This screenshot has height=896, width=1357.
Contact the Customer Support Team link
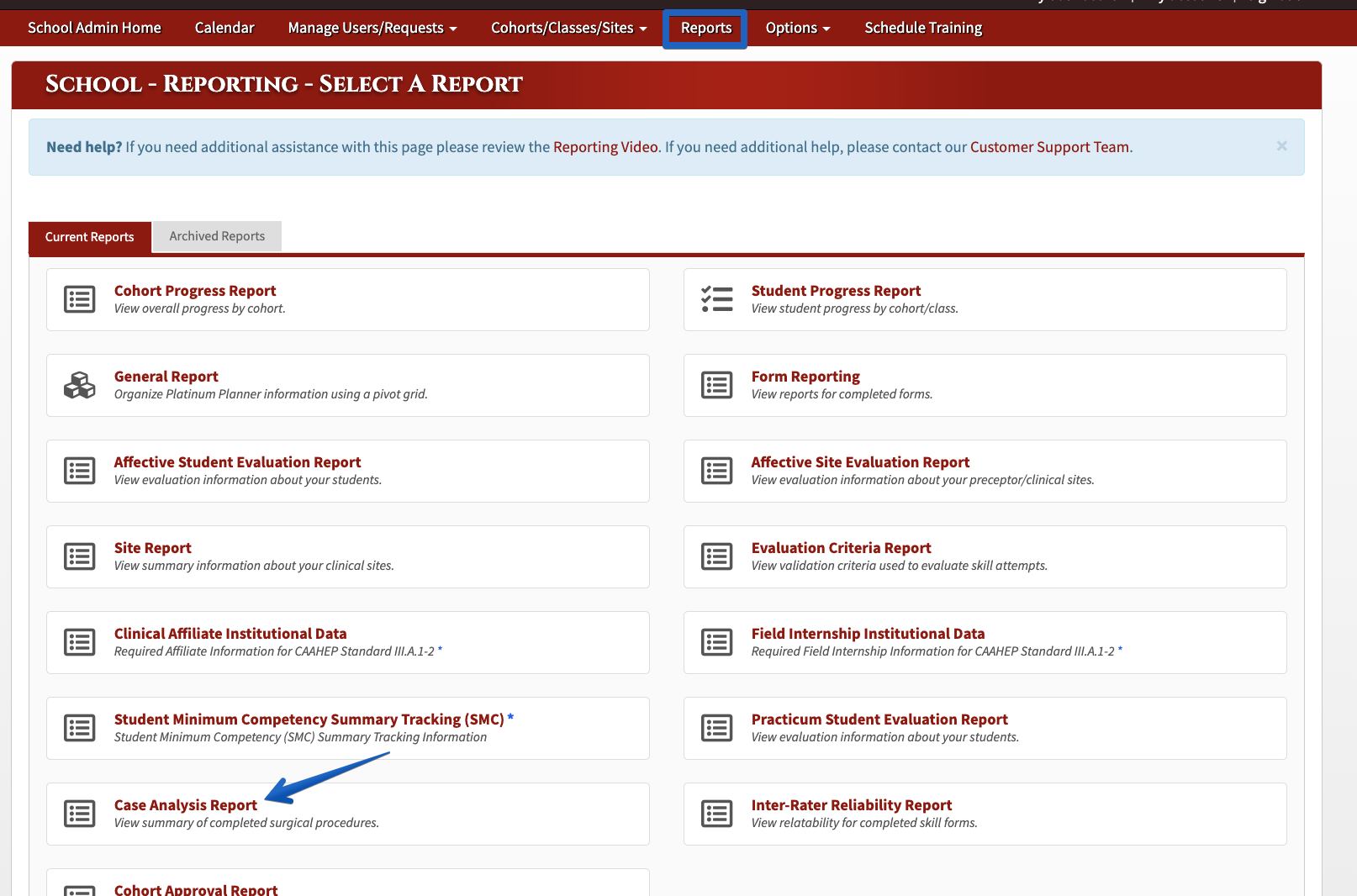pos(1050,147)
